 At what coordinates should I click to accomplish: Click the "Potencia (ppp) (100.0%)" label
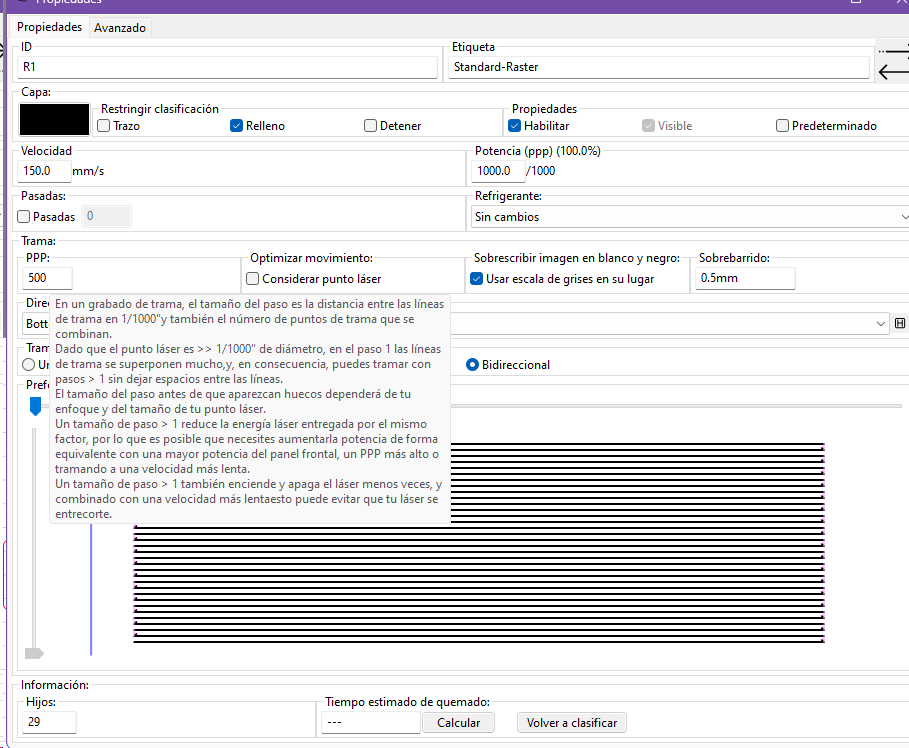537,151
